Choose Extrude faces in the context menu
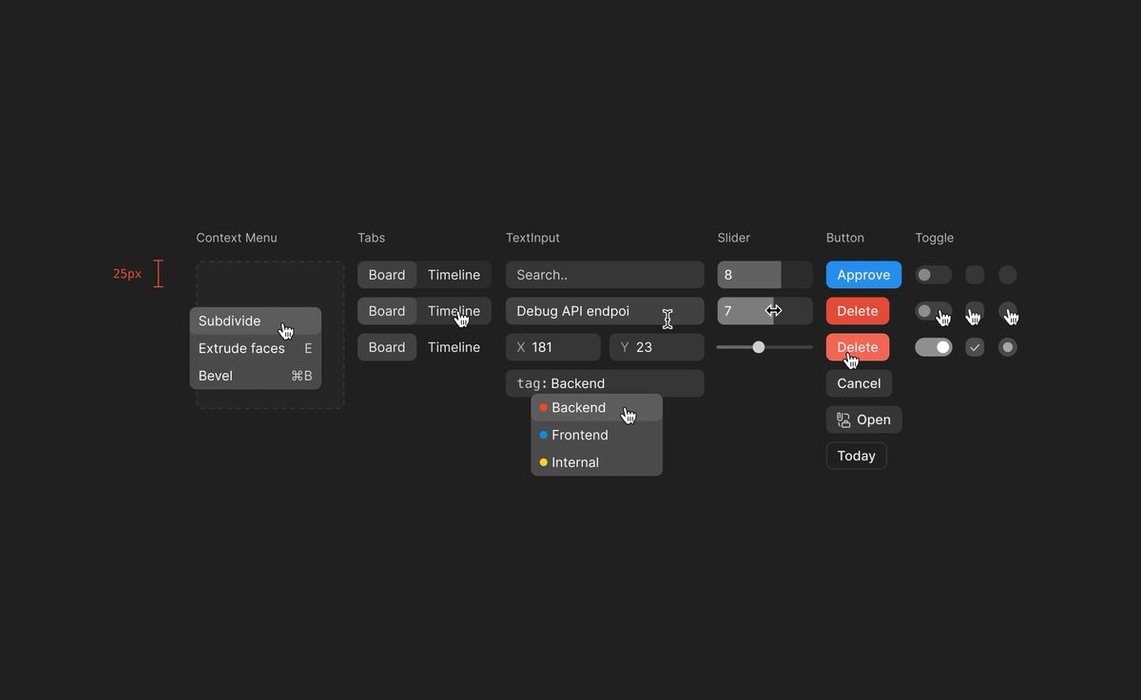 pos(242,348)
